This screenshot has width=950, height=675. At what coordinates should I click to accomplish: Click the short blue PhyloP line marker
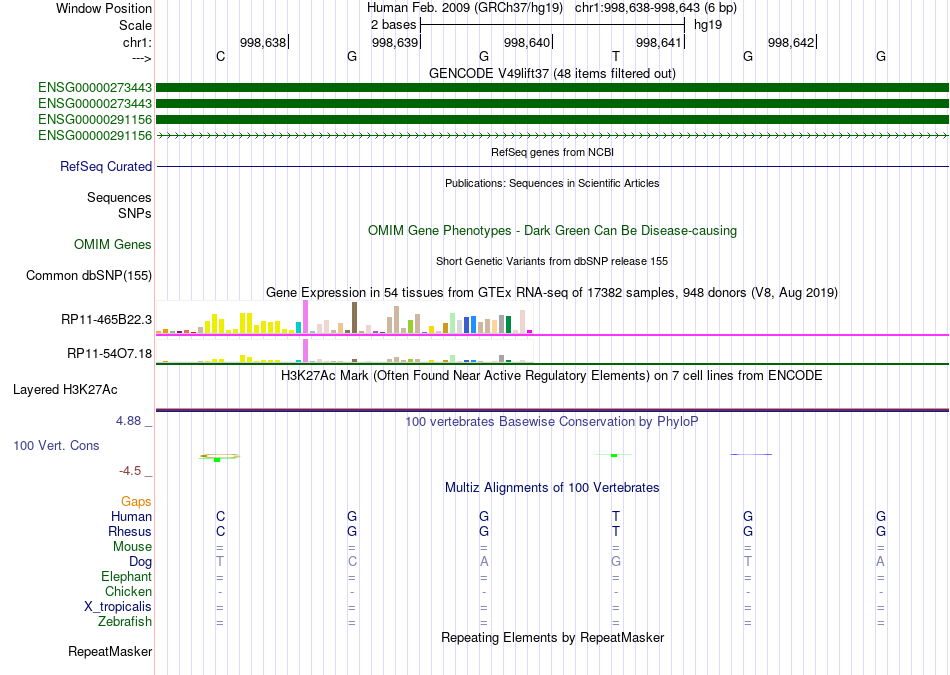coord(751,454)
